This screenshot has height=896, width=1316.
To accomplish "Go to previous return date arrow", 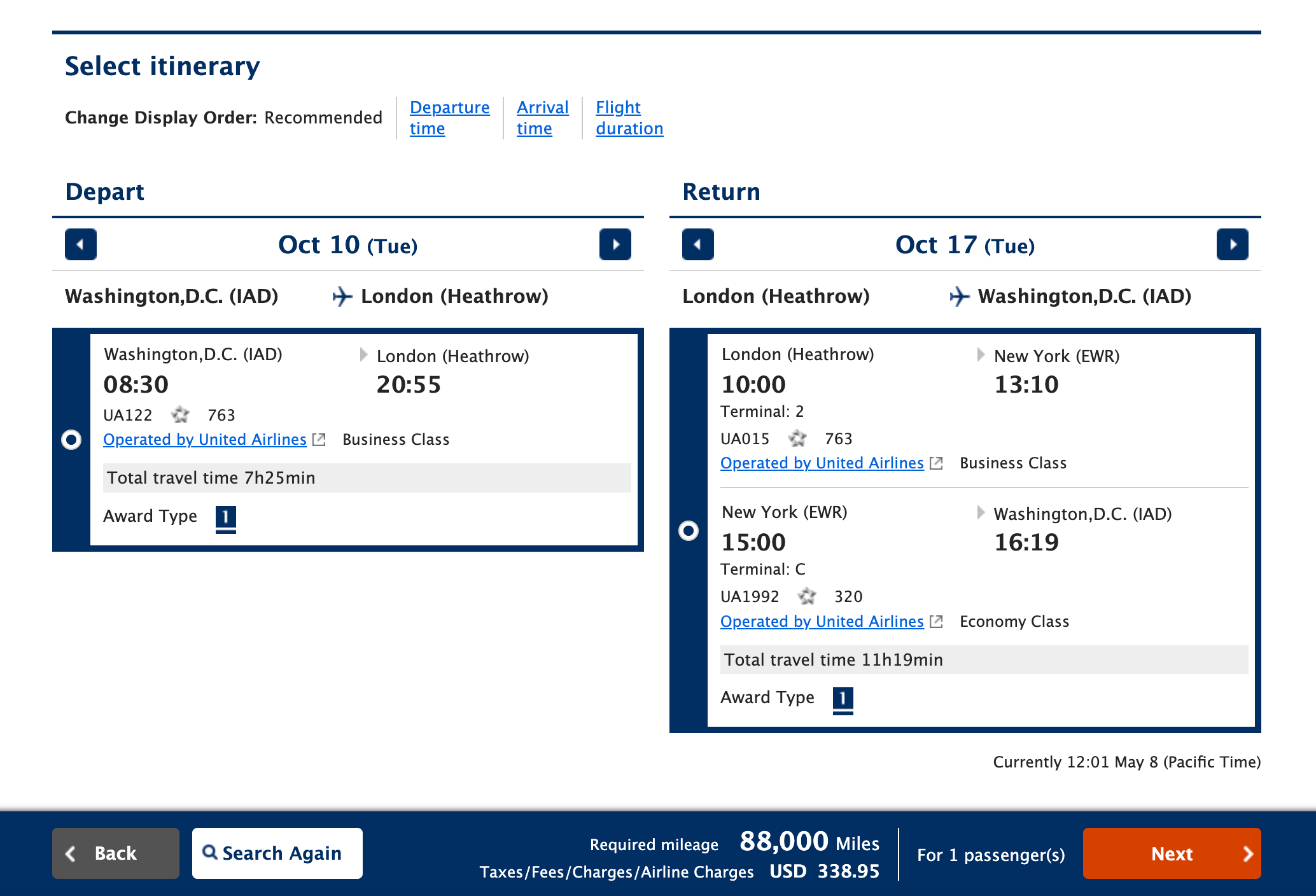I will tap(698, 244).
